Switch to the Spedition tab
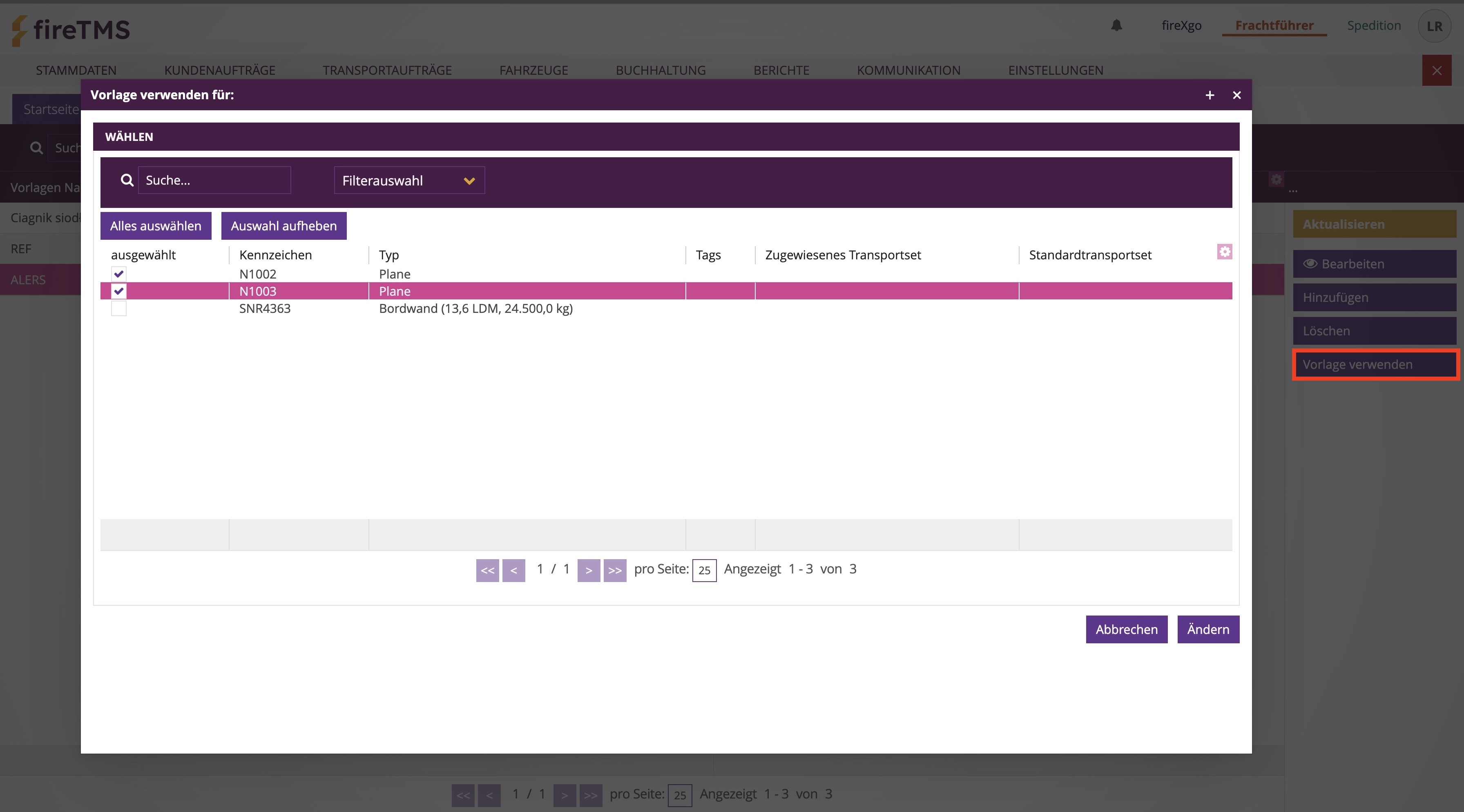This screenshot has width=1464, height=812. [1373, 26]
